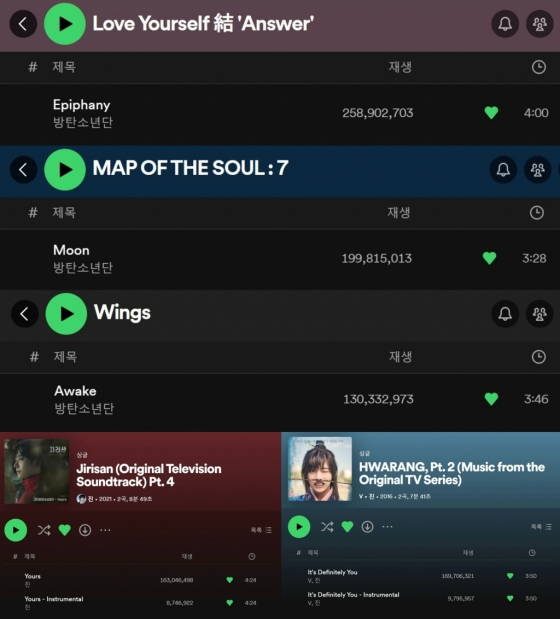Image resolution: width=560 pixels, height=619 pixels.
Task: Select the Epiphany track row
Action: pyautogui.click(x=280, y=113)
